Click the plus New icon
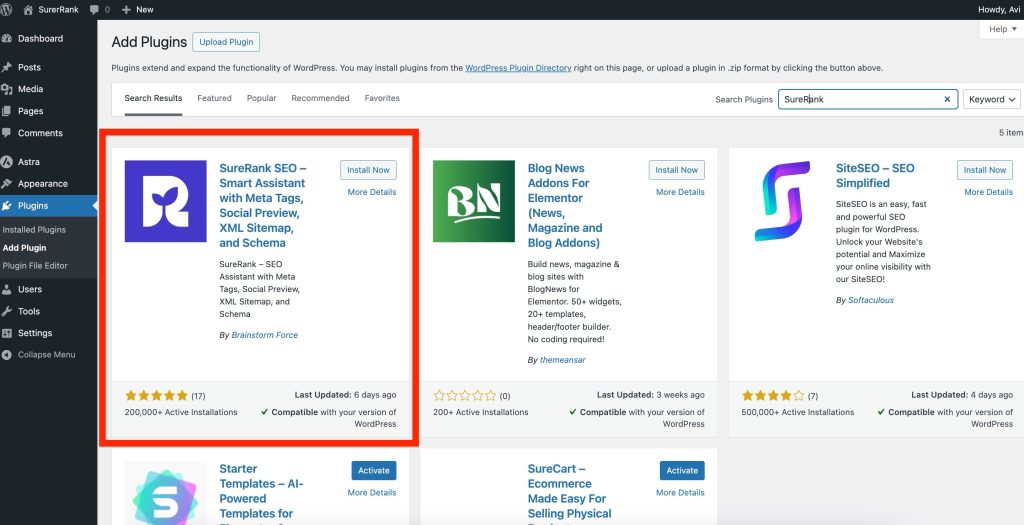The width and height of the screenshot is (1024, 525). click(126, 10)
